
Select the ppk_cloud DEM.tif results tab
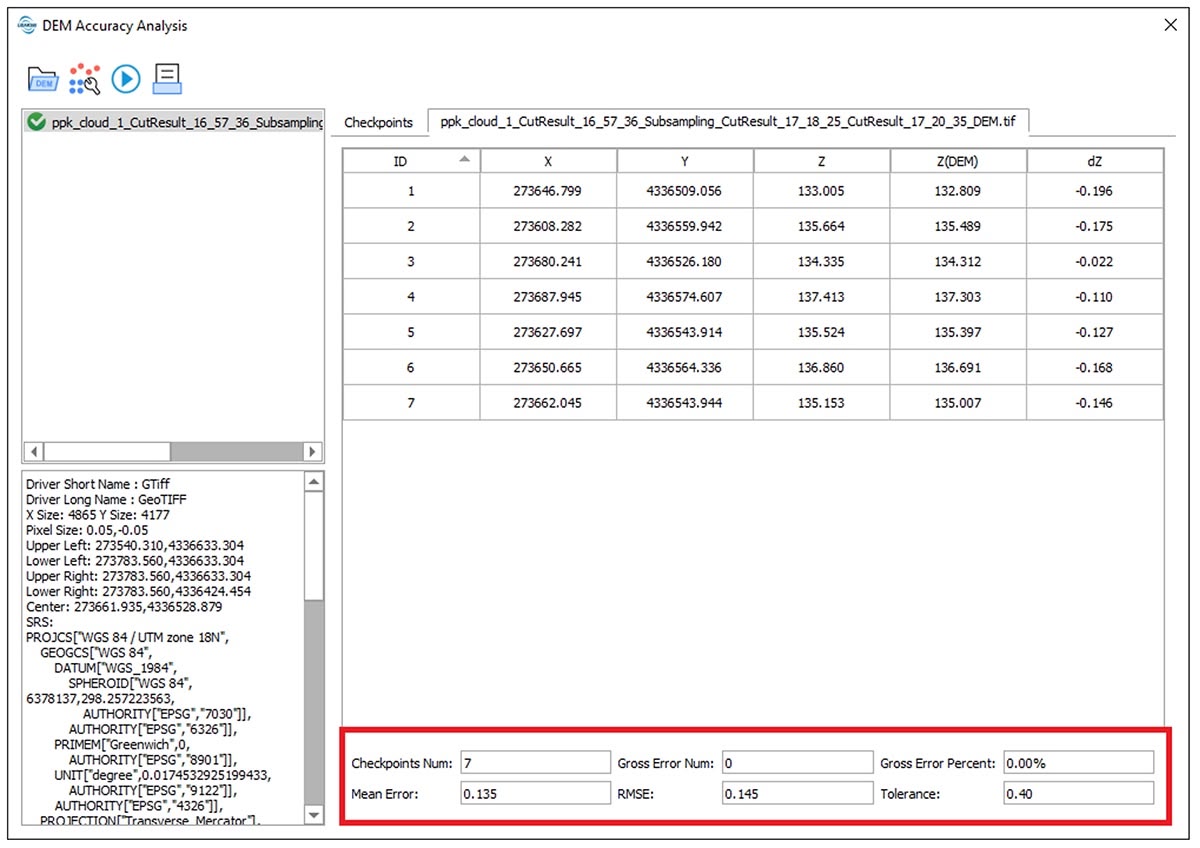click(x=727, y=122)
